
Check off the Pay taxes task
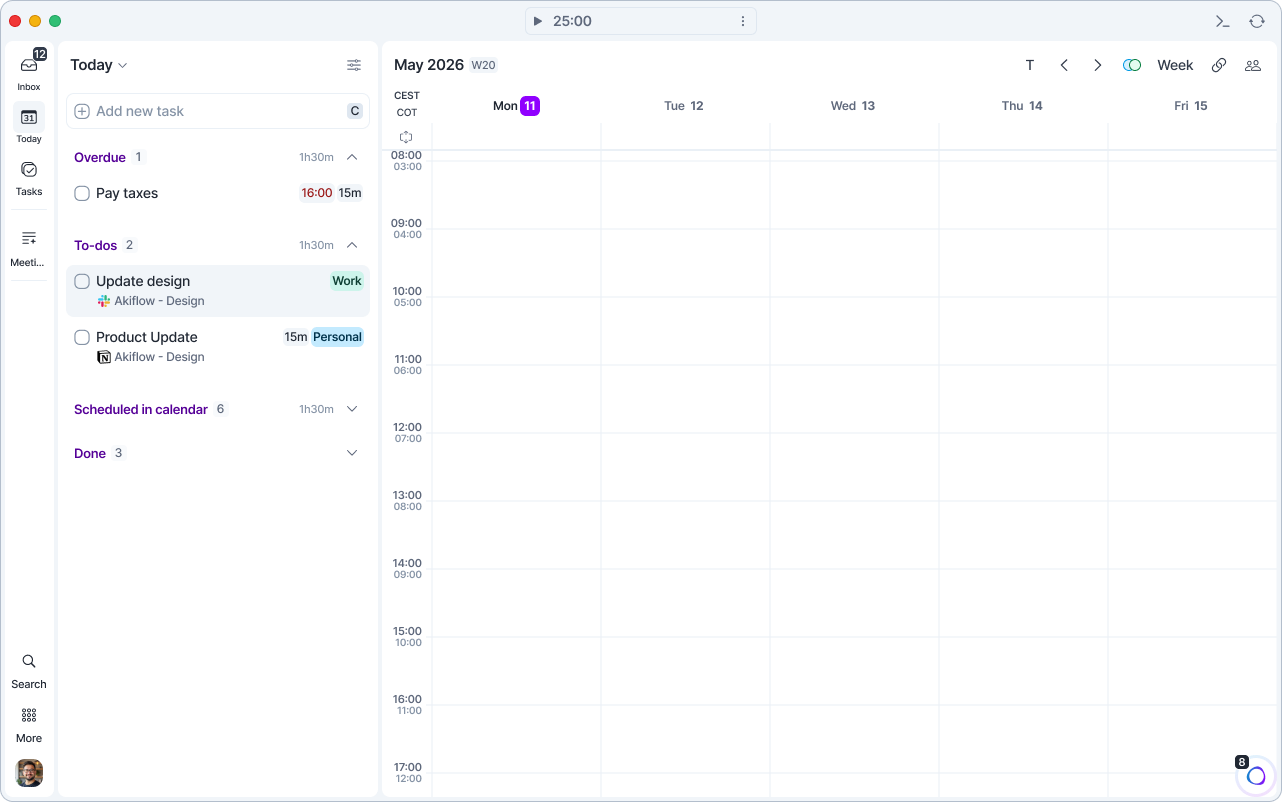(x=82, y=193)
